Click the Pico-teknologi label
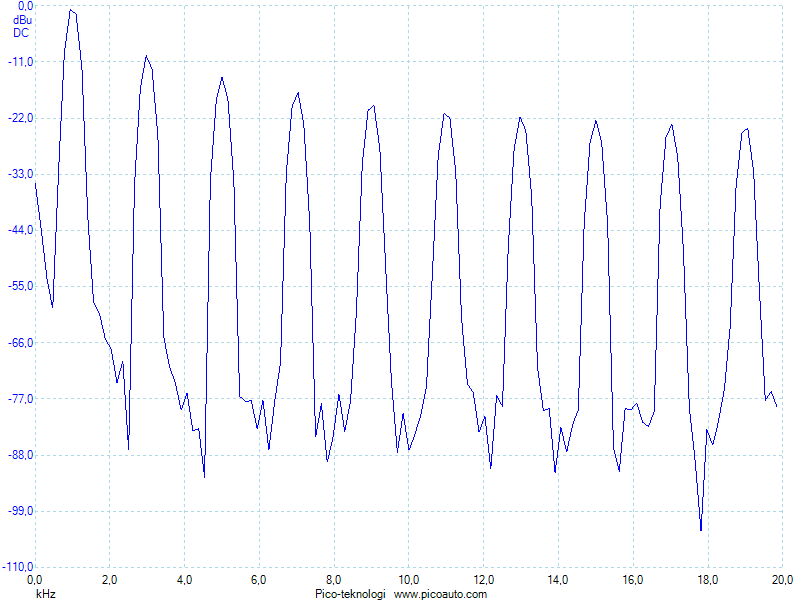The height and width of the screenshot is (600, 800). [x=350, y=594]
